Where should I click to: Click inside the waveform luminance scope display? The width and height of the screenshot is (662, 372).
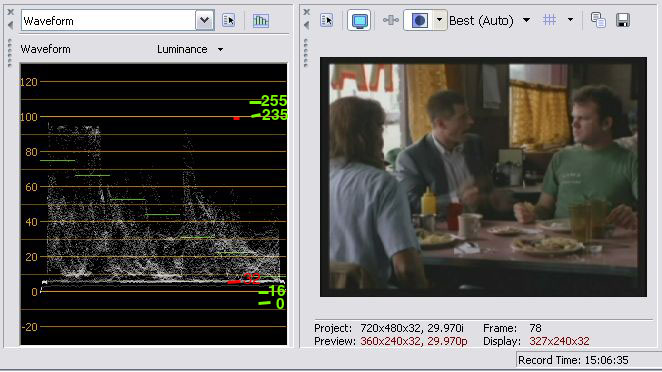[154, 204]
